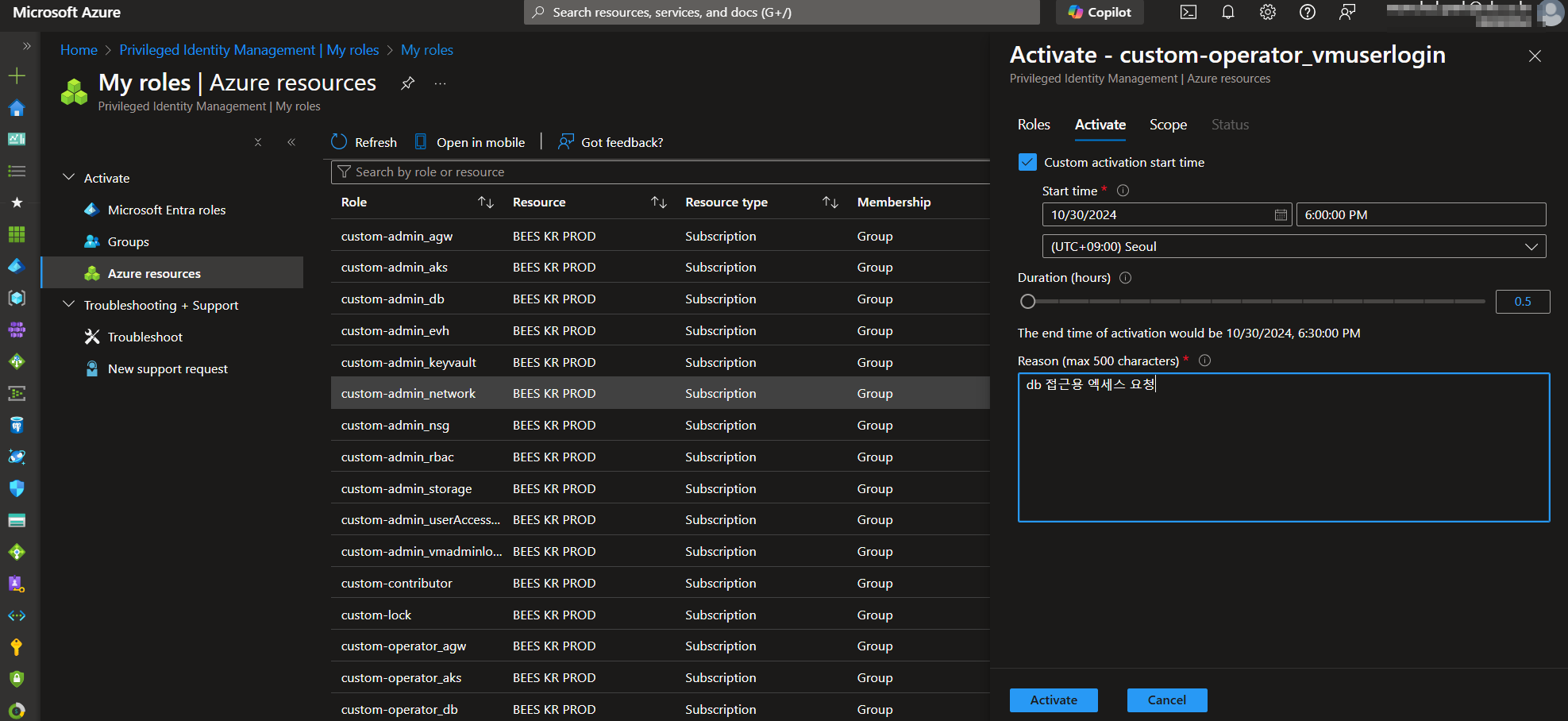Viewport: 1568px width, 721px height.
Task: Click Refresh in the toolbar
Action: [x=364, y=142]
